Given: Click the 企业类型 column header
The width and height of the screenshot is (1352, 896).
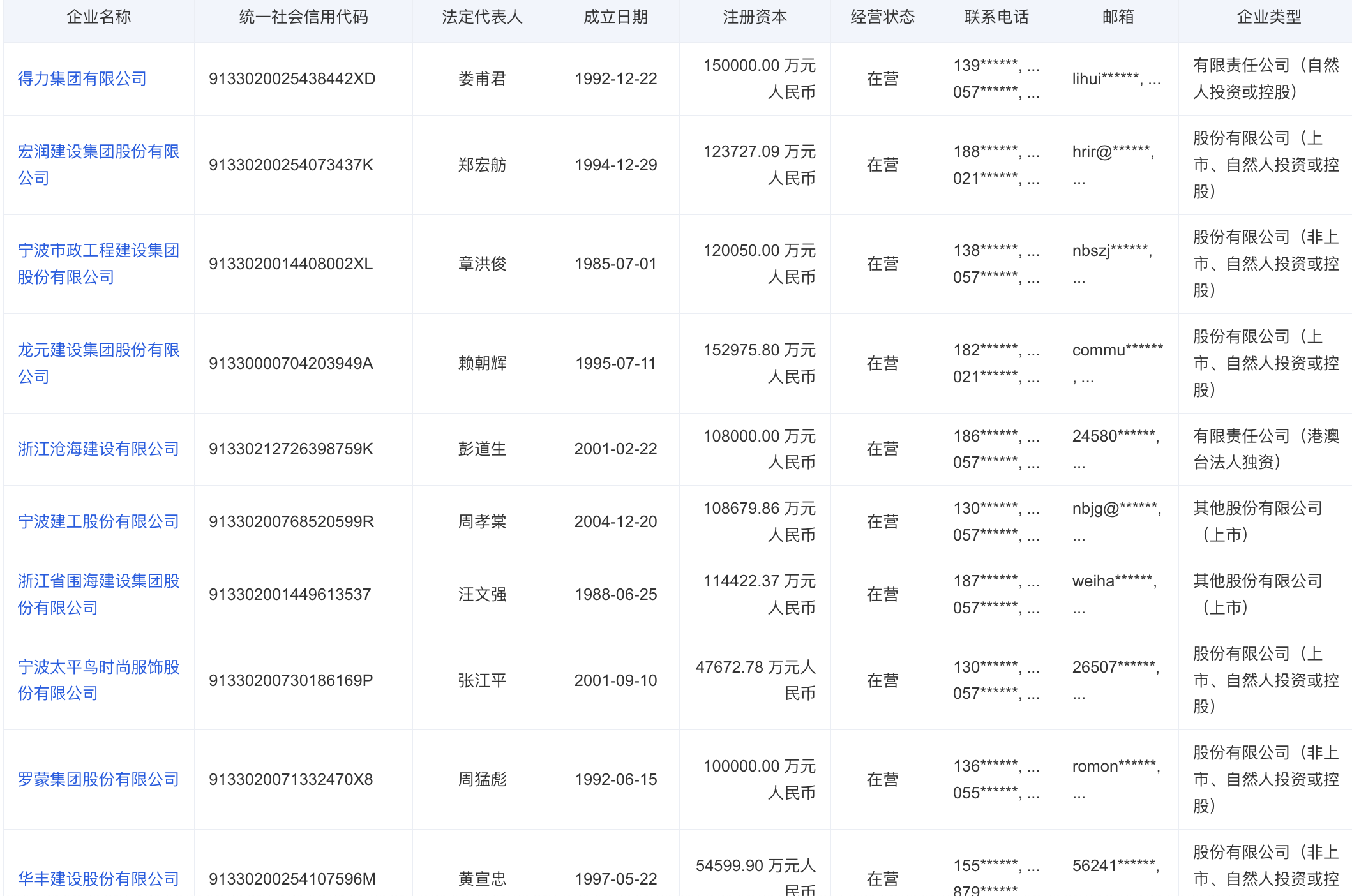Looking at the screenshot, I should coord(1269,17).
